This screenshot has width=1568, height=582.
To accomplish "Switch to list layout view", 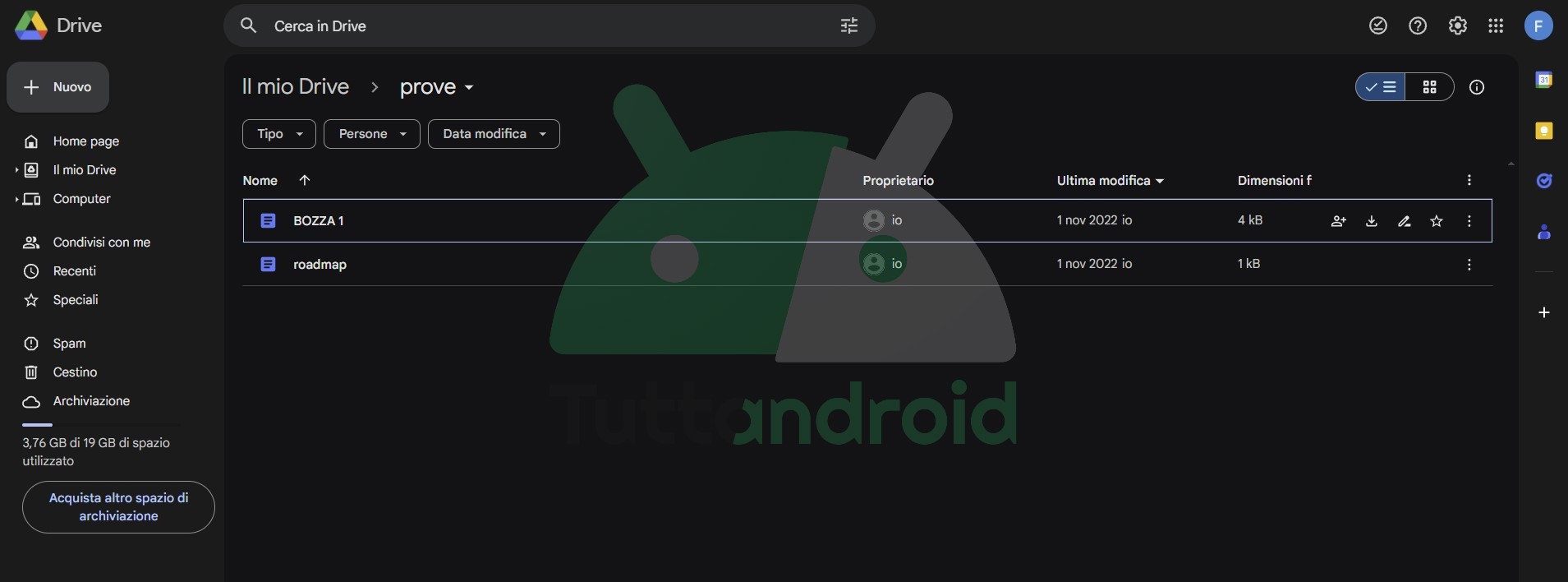I will pyautogui.click(x=1381, y=87).
